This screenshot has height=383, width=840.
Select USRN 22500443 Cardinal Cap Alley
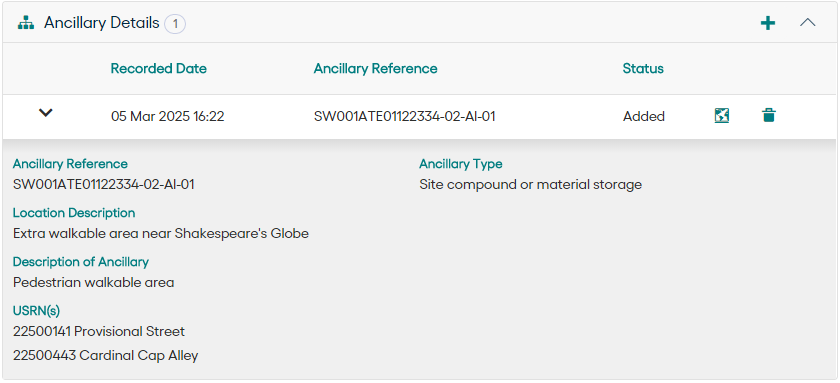click(106, 355)
